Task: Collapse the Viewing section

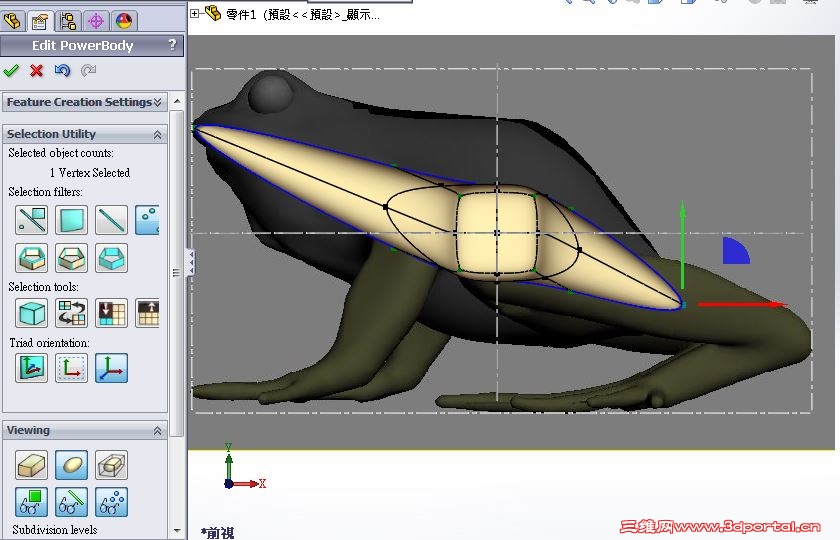Action: click(x=158, y=431)
